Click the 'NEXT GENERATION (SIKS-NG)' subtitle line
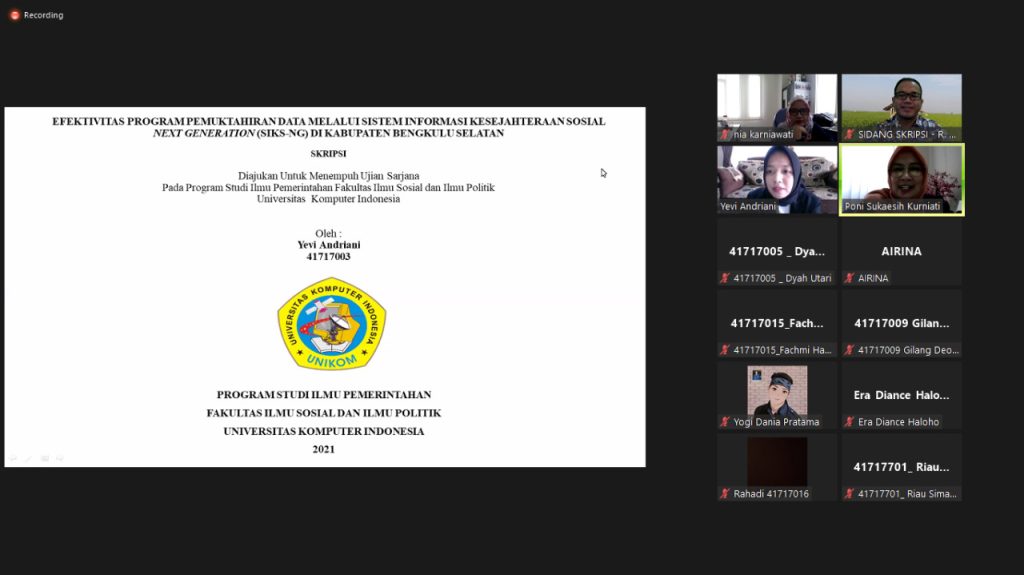This screenshot has height=575, width=1024. click(x=328, y=133)
